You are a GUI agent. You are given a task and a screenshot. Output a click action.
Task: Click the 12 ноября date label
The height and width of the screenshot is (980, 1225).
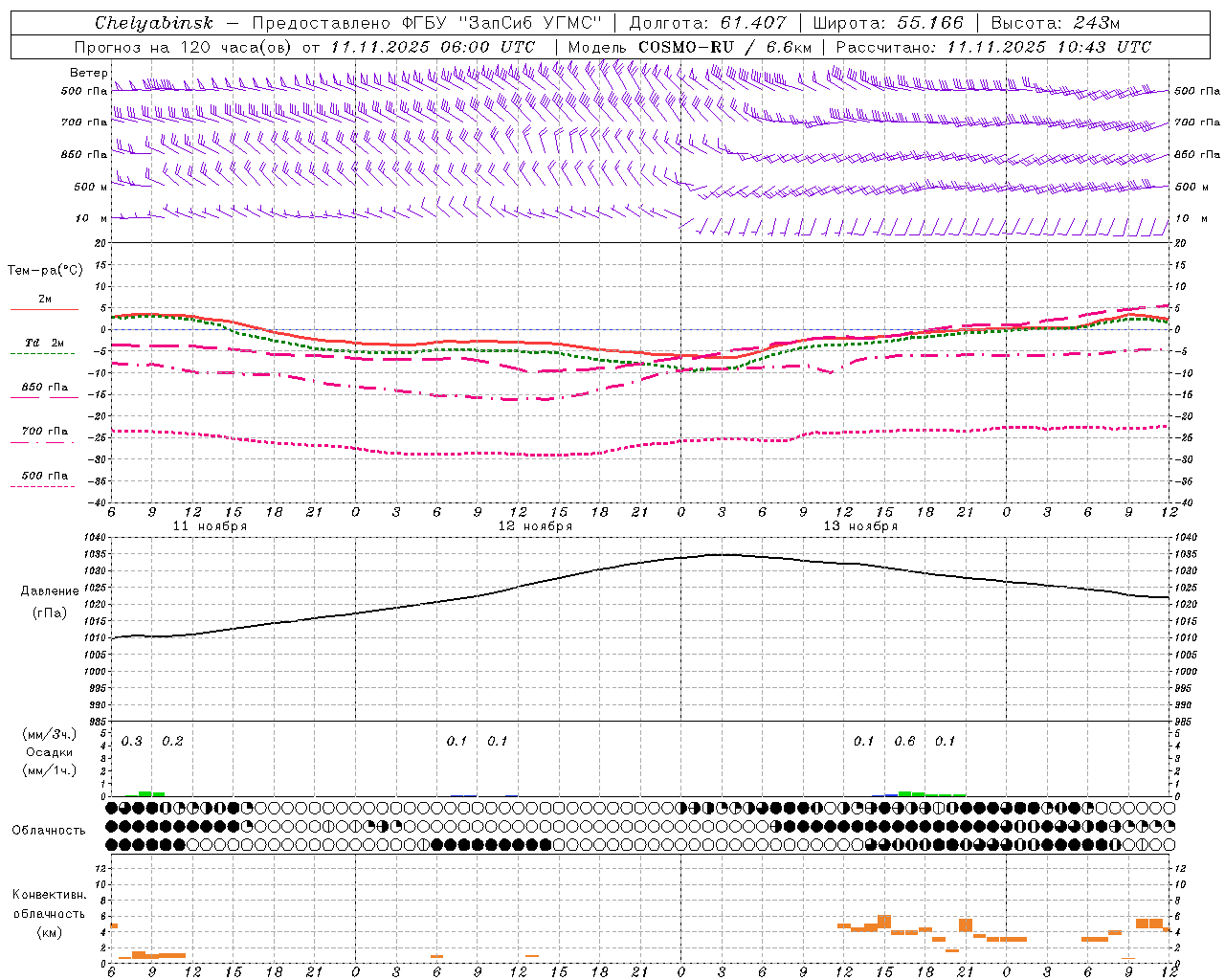(535, 526)
